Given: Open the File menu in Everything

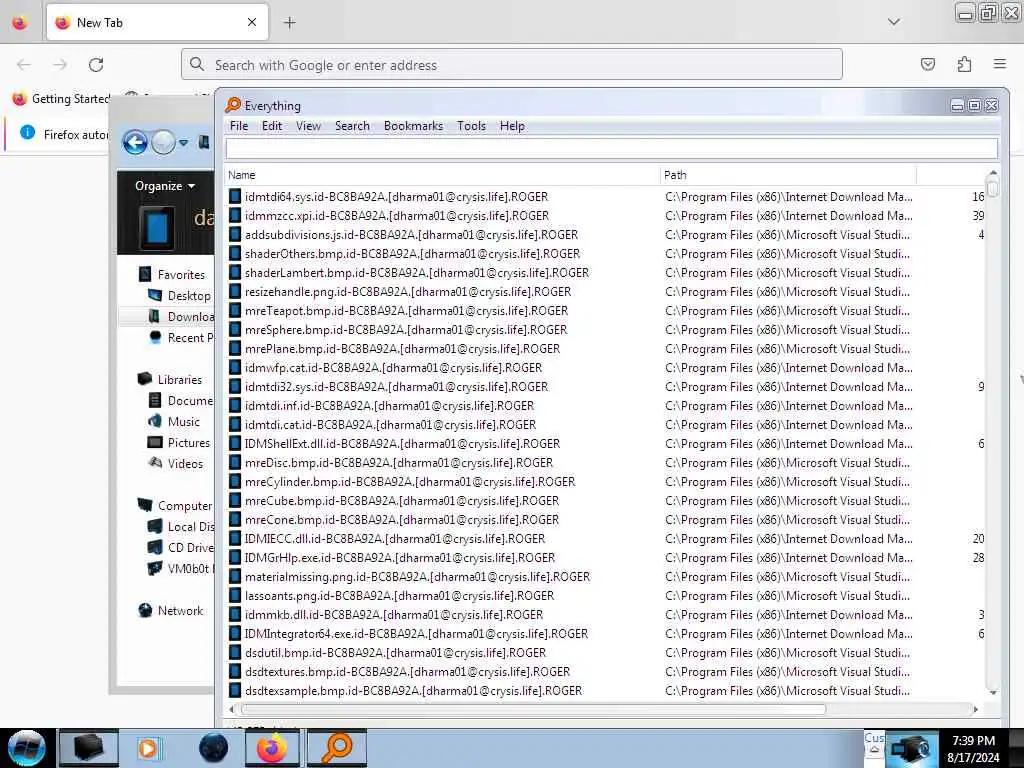Looking at the screenshot, I should [238, 126].
